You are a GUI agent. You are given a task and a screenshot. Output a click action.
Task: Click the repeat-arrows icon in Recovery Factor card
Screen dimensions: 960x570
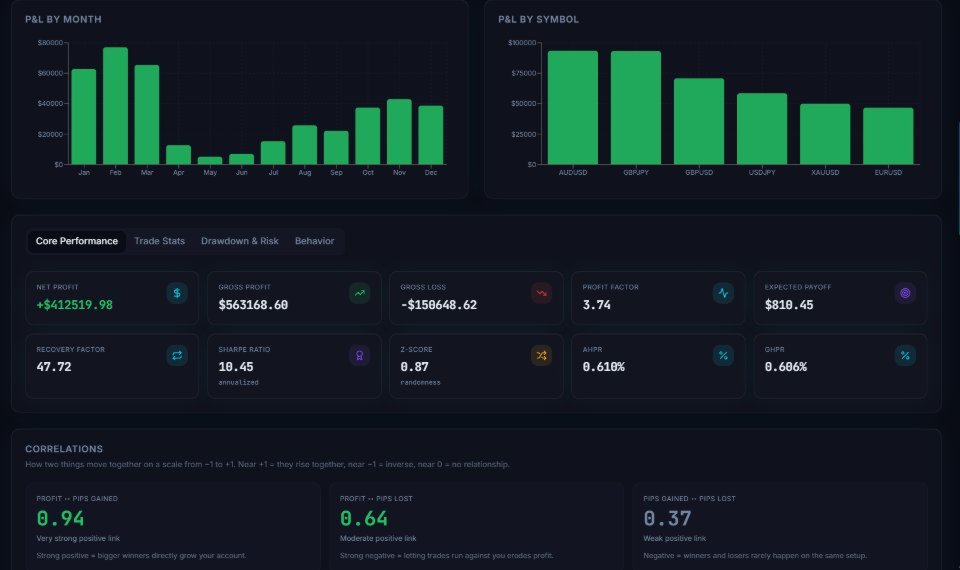coord(177,356)
